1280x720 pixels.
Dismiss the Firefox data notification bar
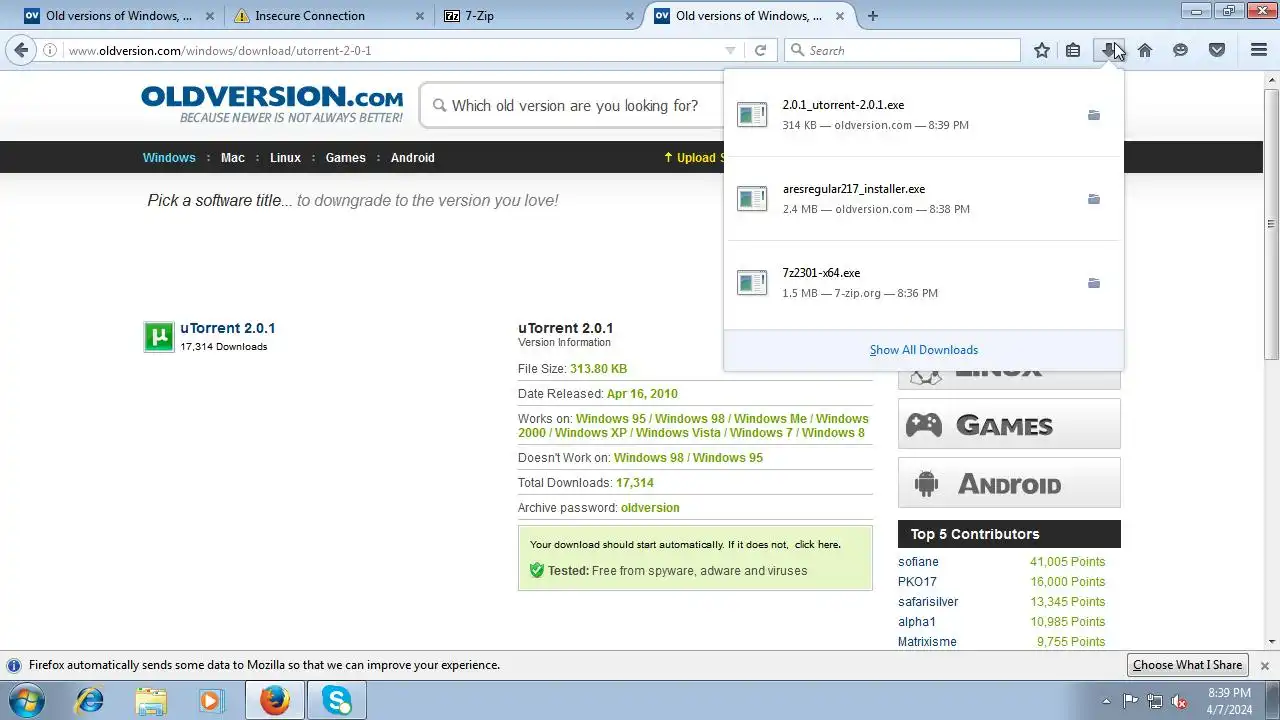tap(1264, 665)
